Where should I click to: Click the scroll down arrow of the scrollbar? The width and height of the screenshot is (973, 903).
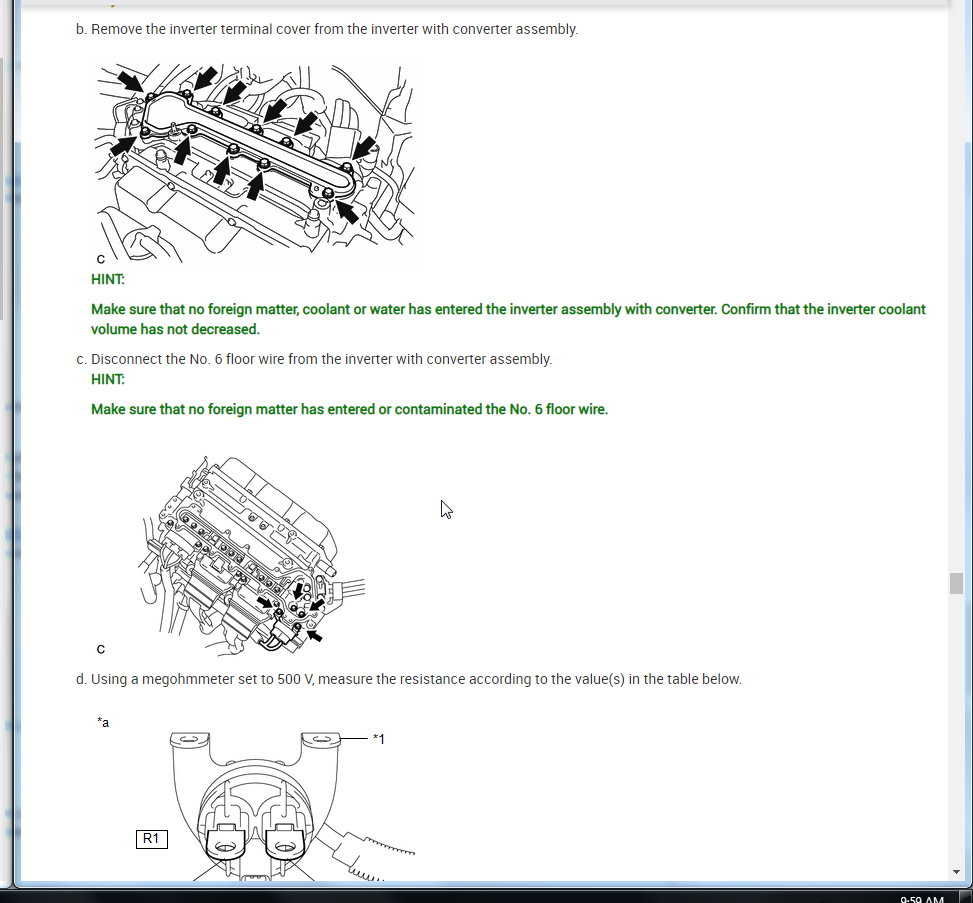coord(956,872)
